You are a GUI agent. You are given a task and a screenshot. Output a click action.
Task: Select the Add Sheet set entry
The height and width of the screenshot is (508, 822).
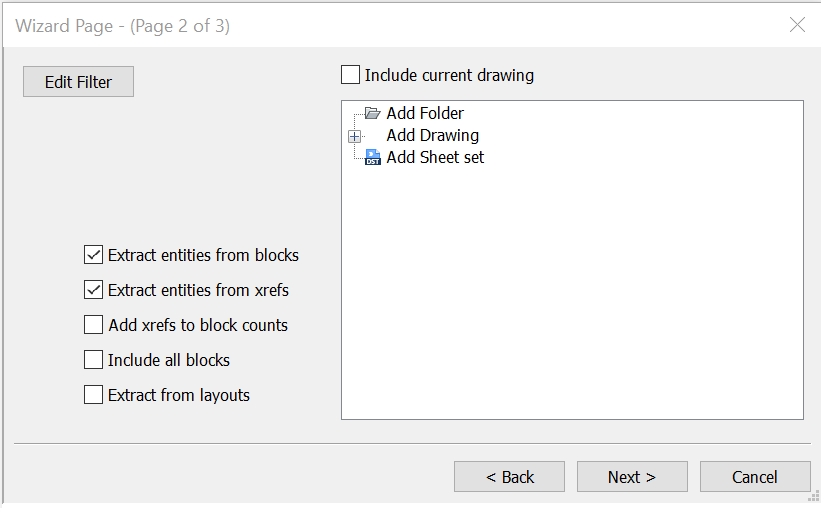[435, 157]
